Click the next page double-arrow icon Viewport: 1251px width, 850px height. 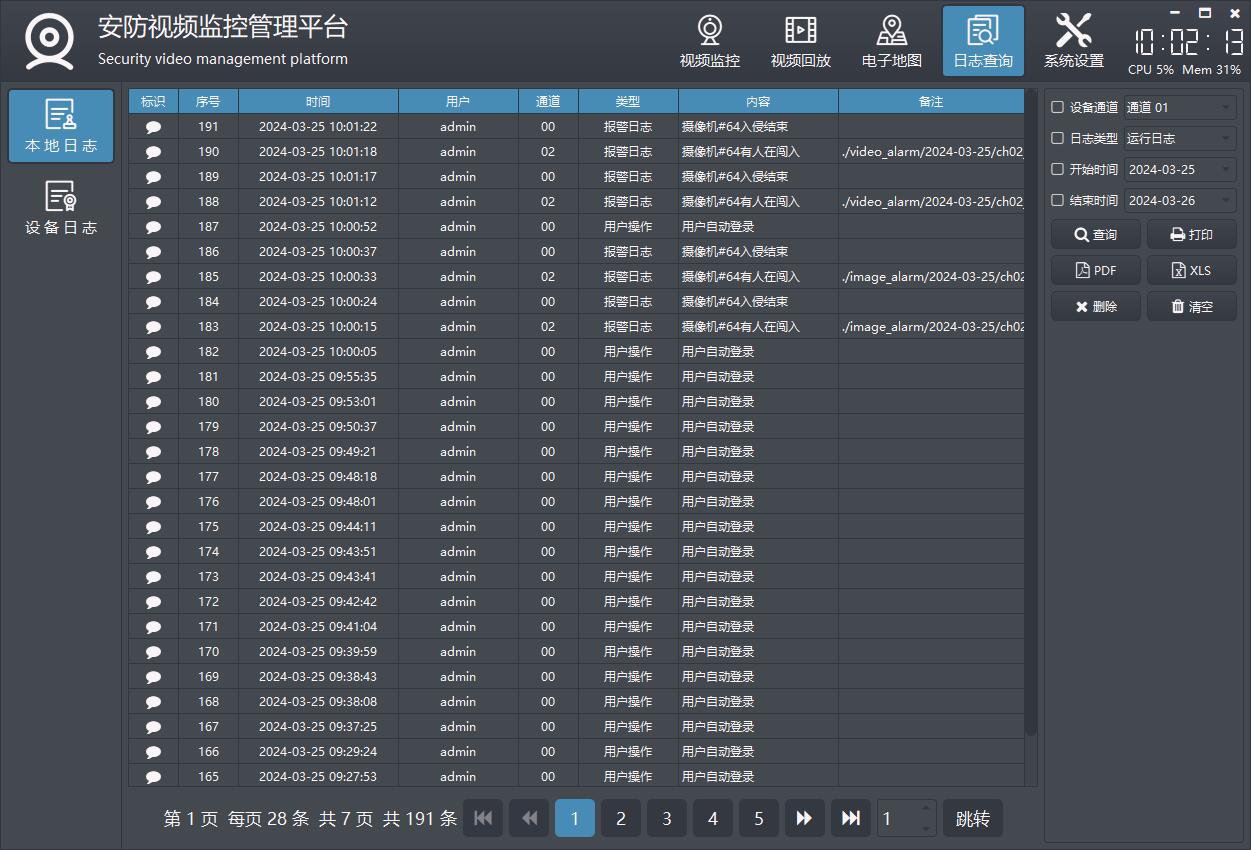pyautogui.click(x=804, y=818)
